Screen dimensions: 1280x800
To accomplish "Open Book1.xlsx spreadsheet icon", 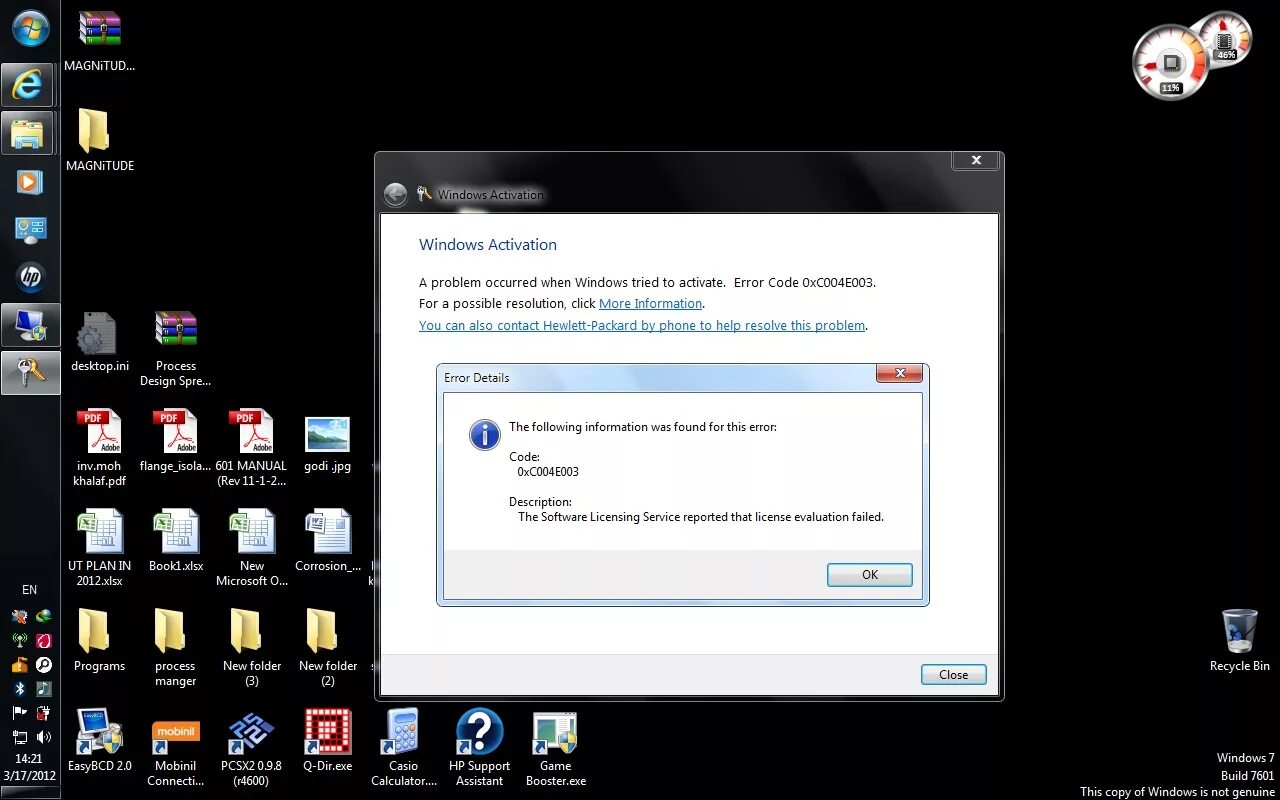I will coord(176,541).
